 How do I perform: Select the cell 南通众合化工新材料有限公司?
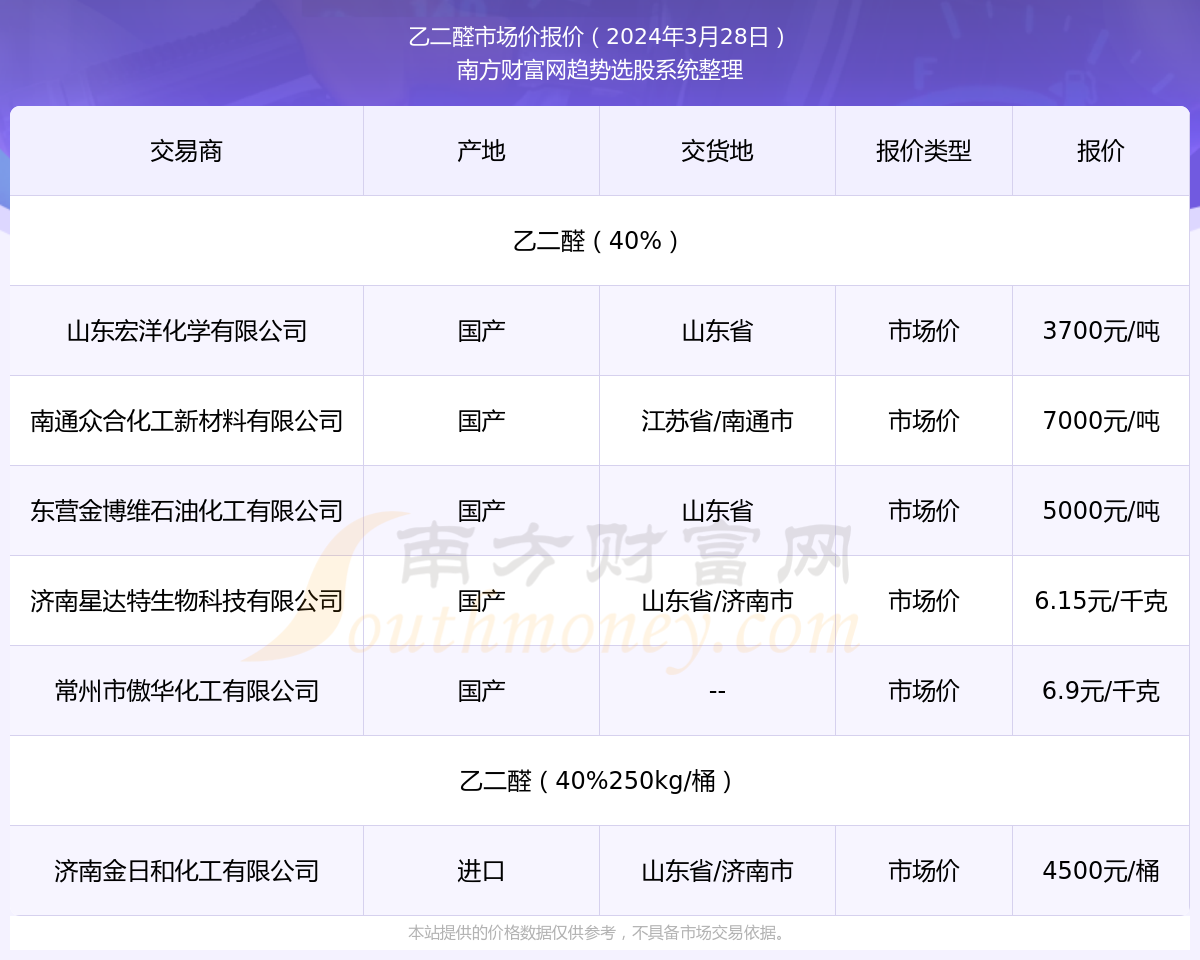coord(187,421)
